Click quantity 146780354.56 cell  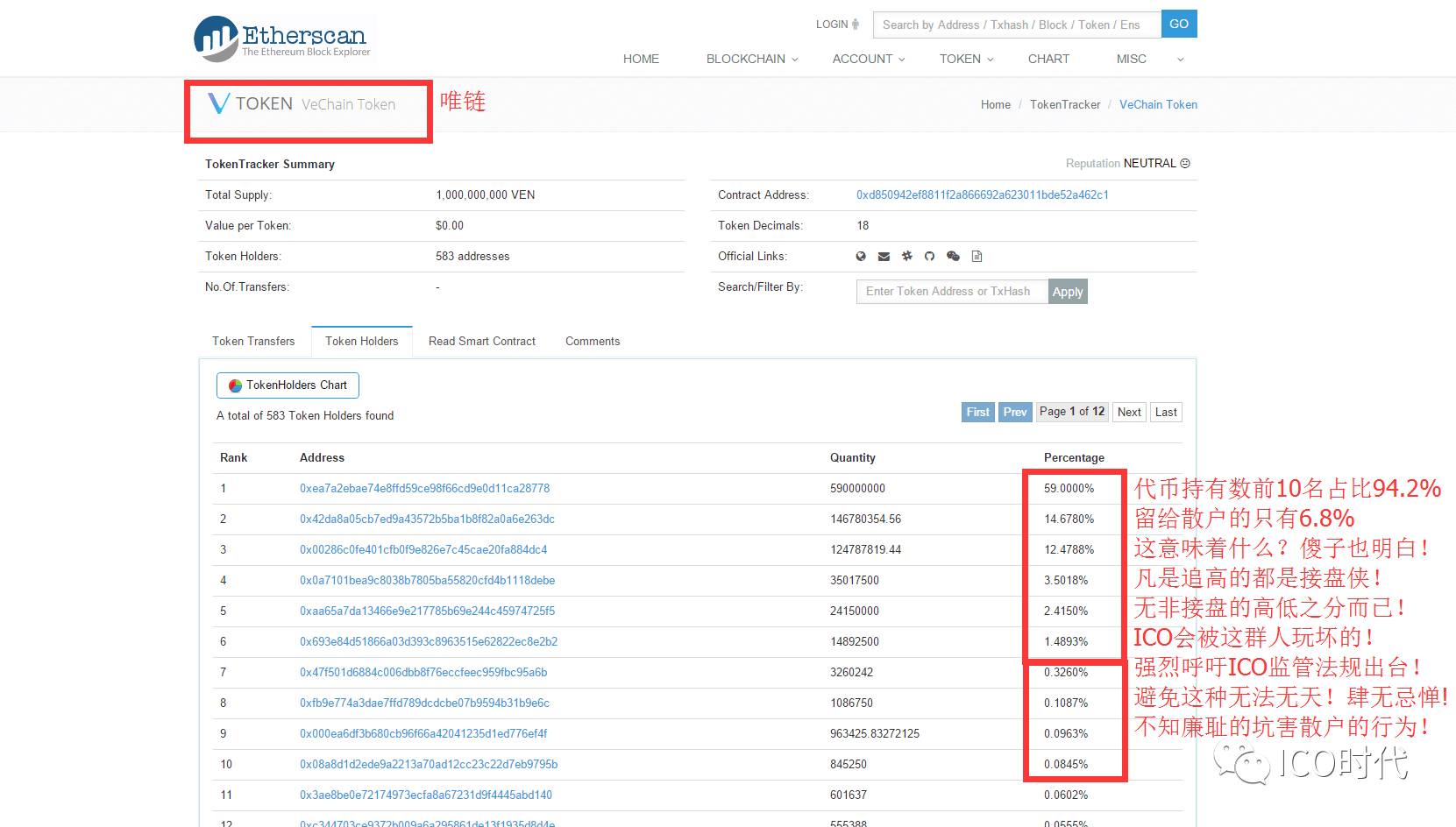tap(865, 519)
